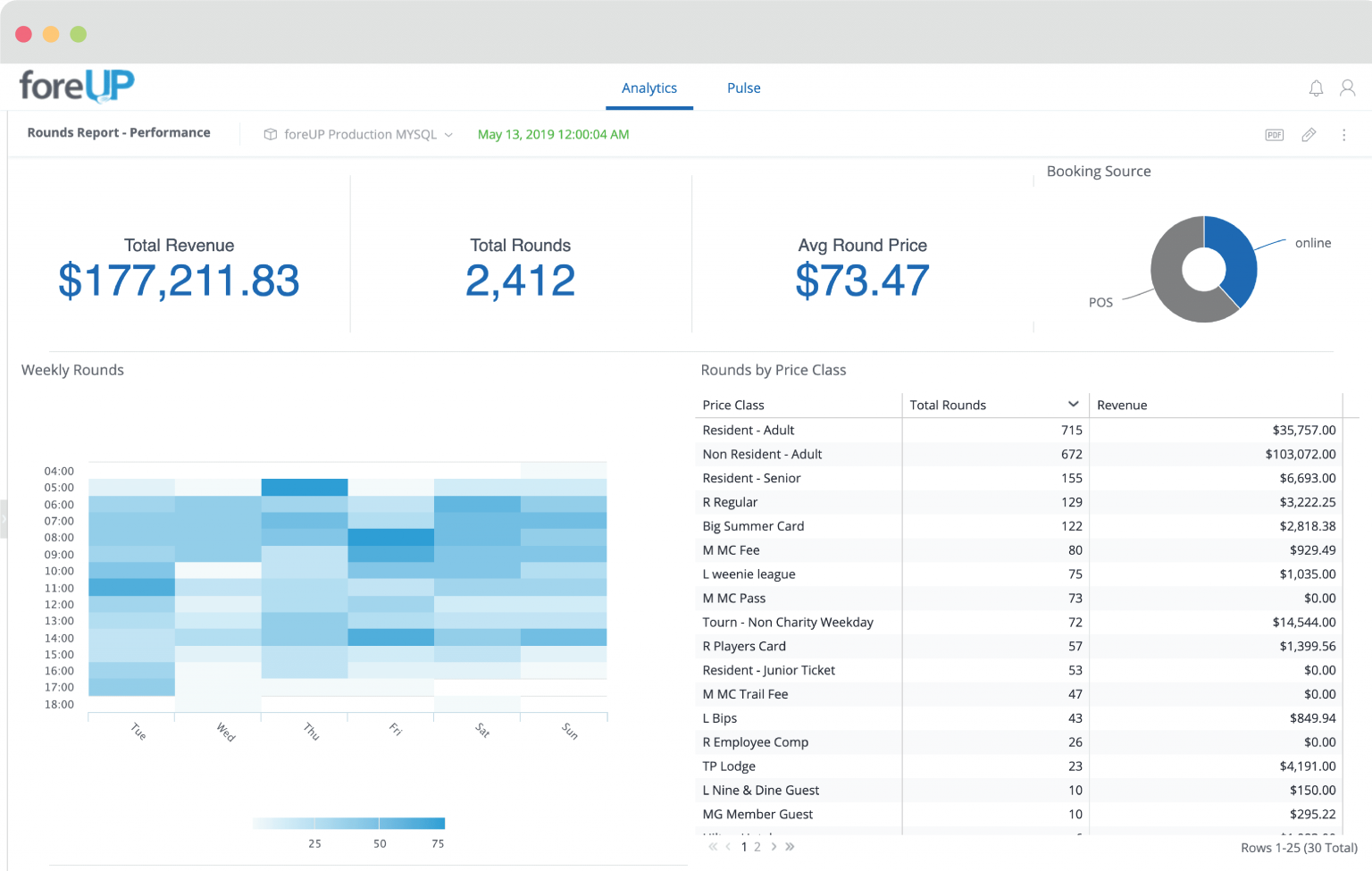Image resolution: width=1372 pixels, height=871 pixels.
Task: Jump to the last table page
Action: tap(790, 847)
